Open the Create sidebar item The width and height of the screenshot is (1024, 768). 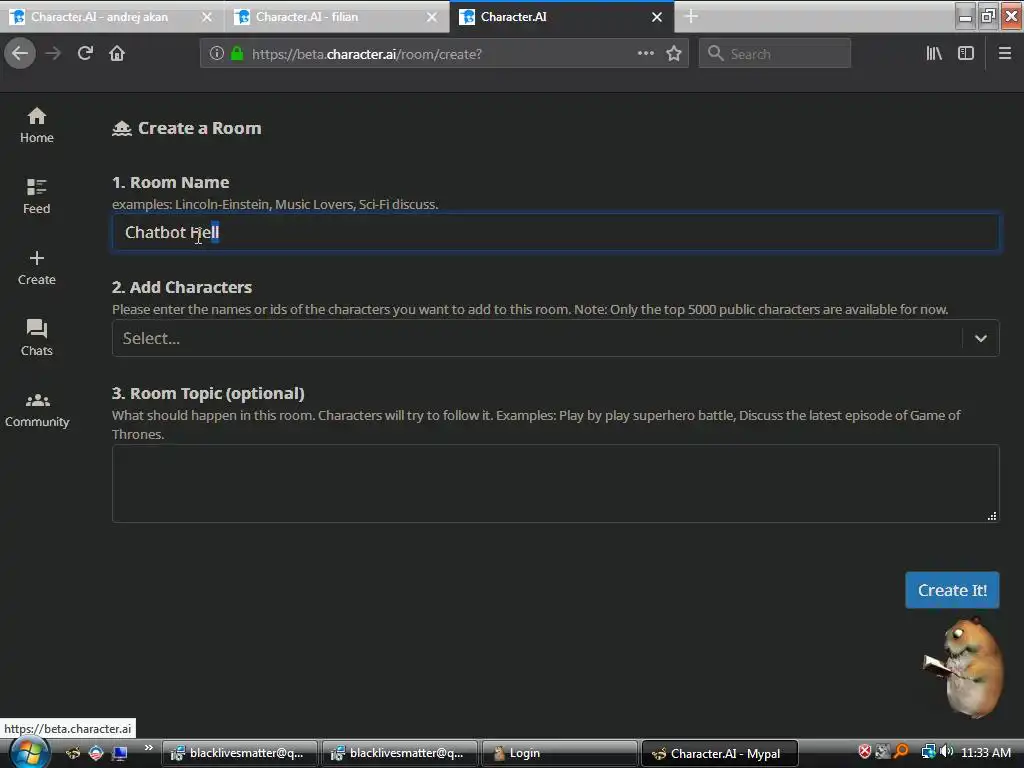click(37, 267)
